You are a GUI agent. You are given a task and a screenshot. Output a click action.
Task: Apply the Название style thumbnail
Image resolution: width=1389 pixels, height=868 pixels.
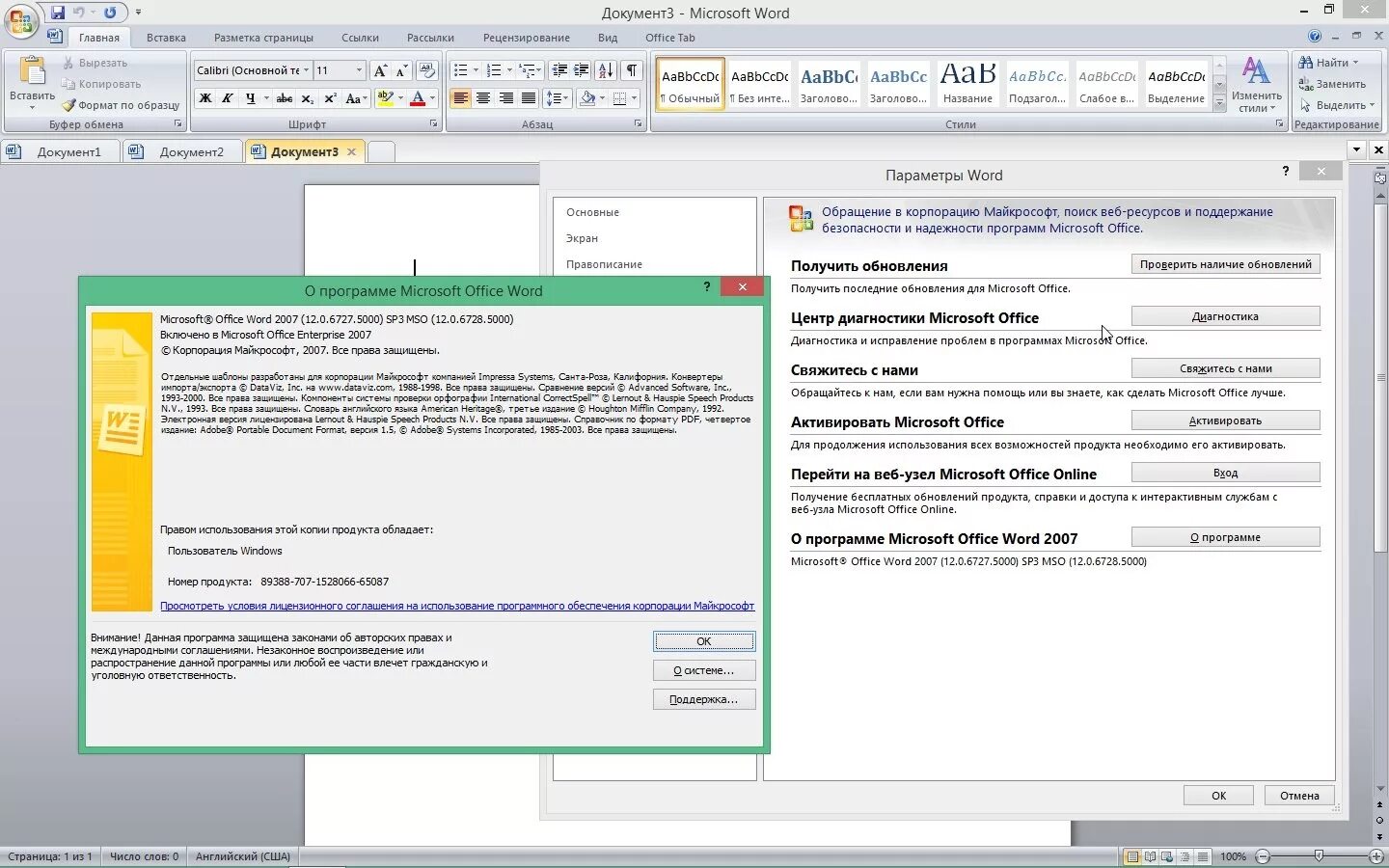967,82
